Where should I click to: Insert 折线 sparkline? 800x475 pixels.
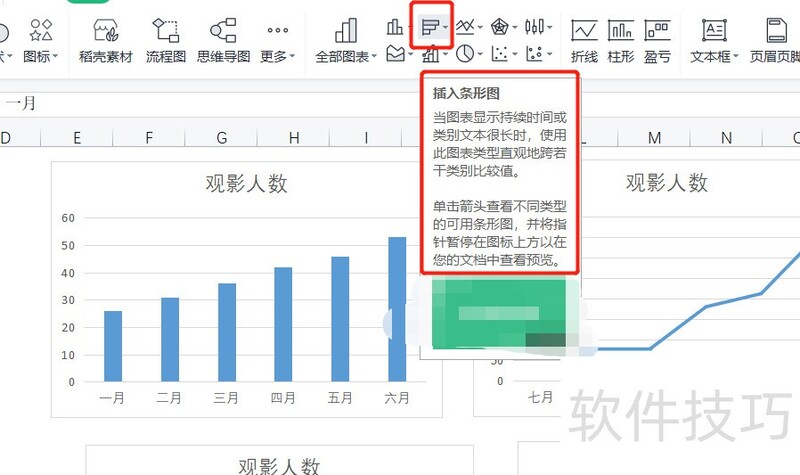click(584, 41)
